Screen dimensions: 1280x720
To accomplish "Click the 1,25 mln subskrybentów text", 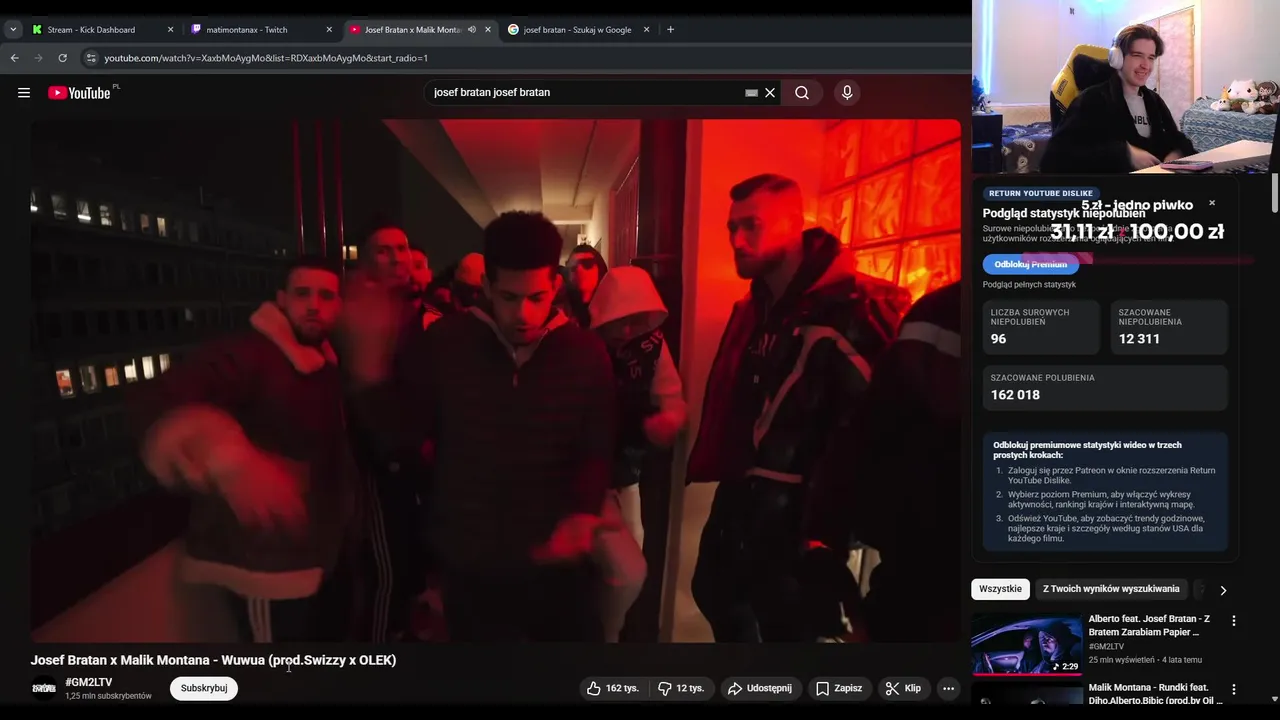I will tap(108, 696).
